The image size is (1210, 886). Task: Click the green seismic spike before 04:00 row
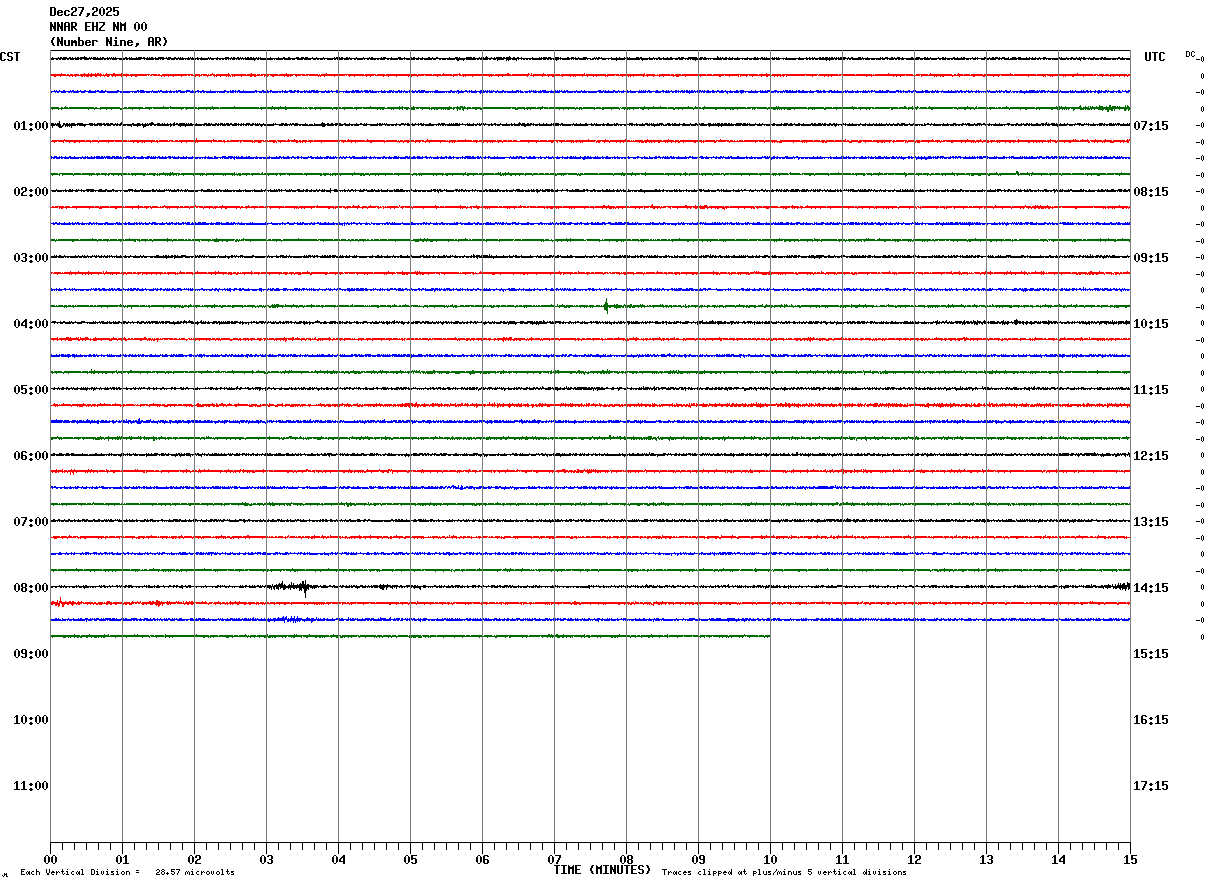[606, 306]
